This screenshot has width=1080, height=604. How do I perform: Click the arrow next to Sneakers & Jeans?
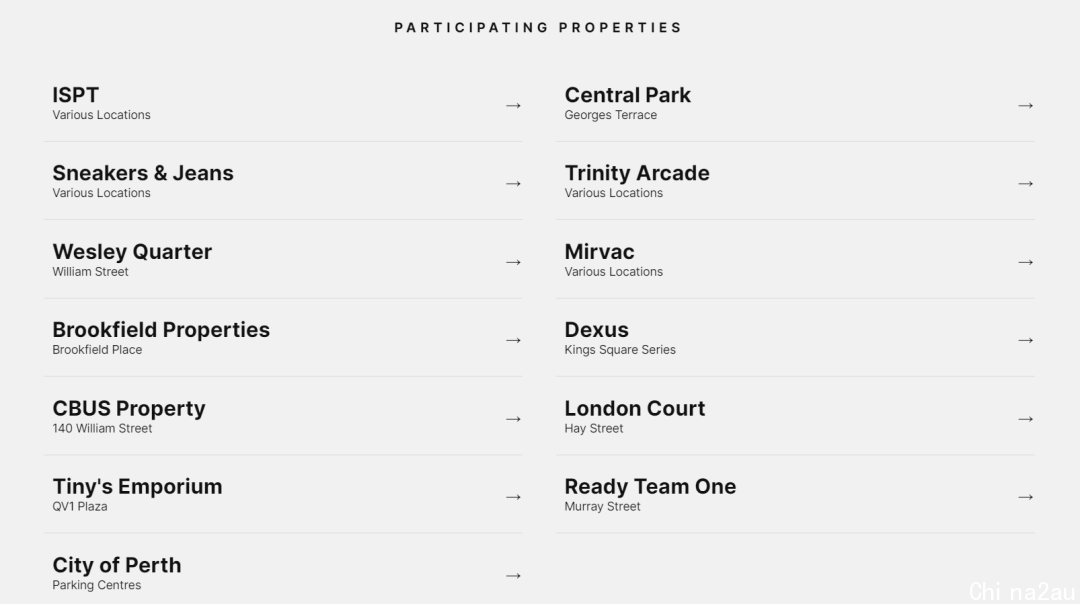point(513,184)
